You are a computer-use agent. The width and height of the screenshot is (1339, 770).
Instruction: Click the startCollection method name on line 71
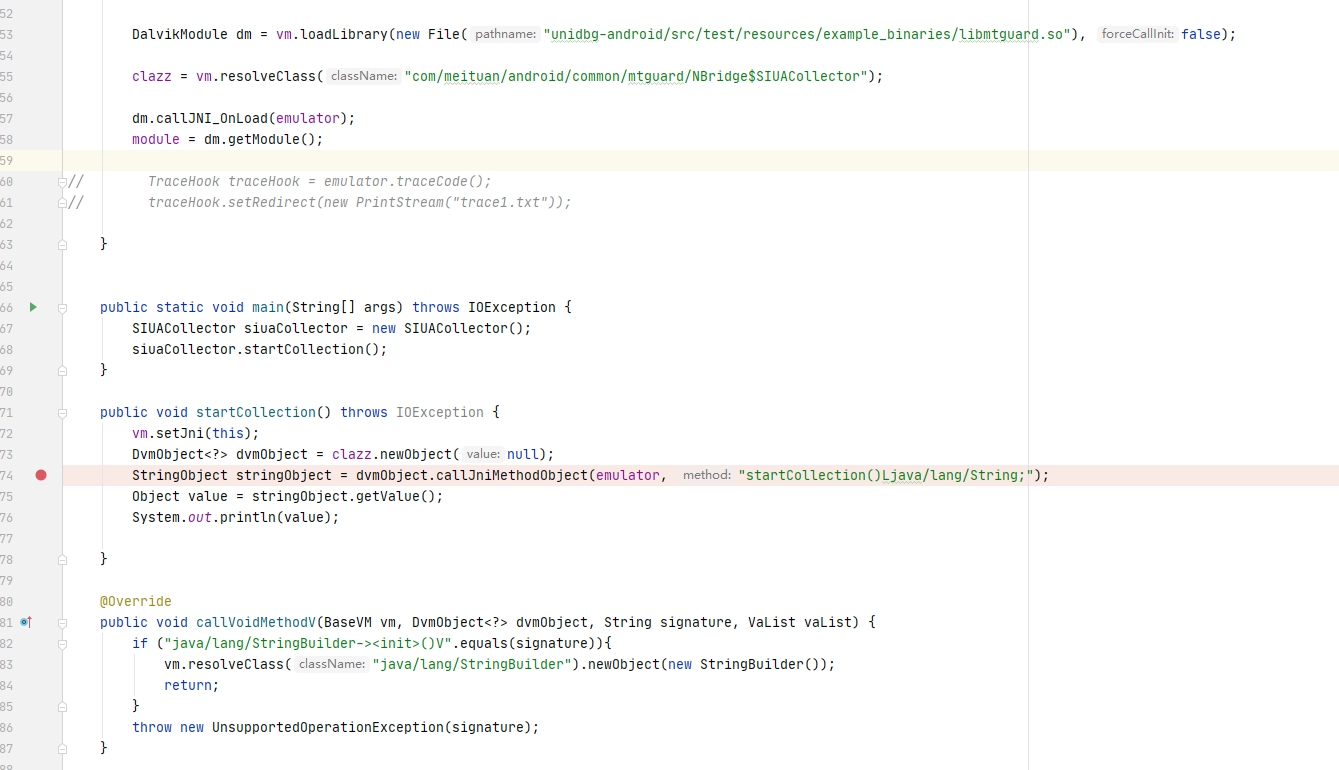point(255,412)
